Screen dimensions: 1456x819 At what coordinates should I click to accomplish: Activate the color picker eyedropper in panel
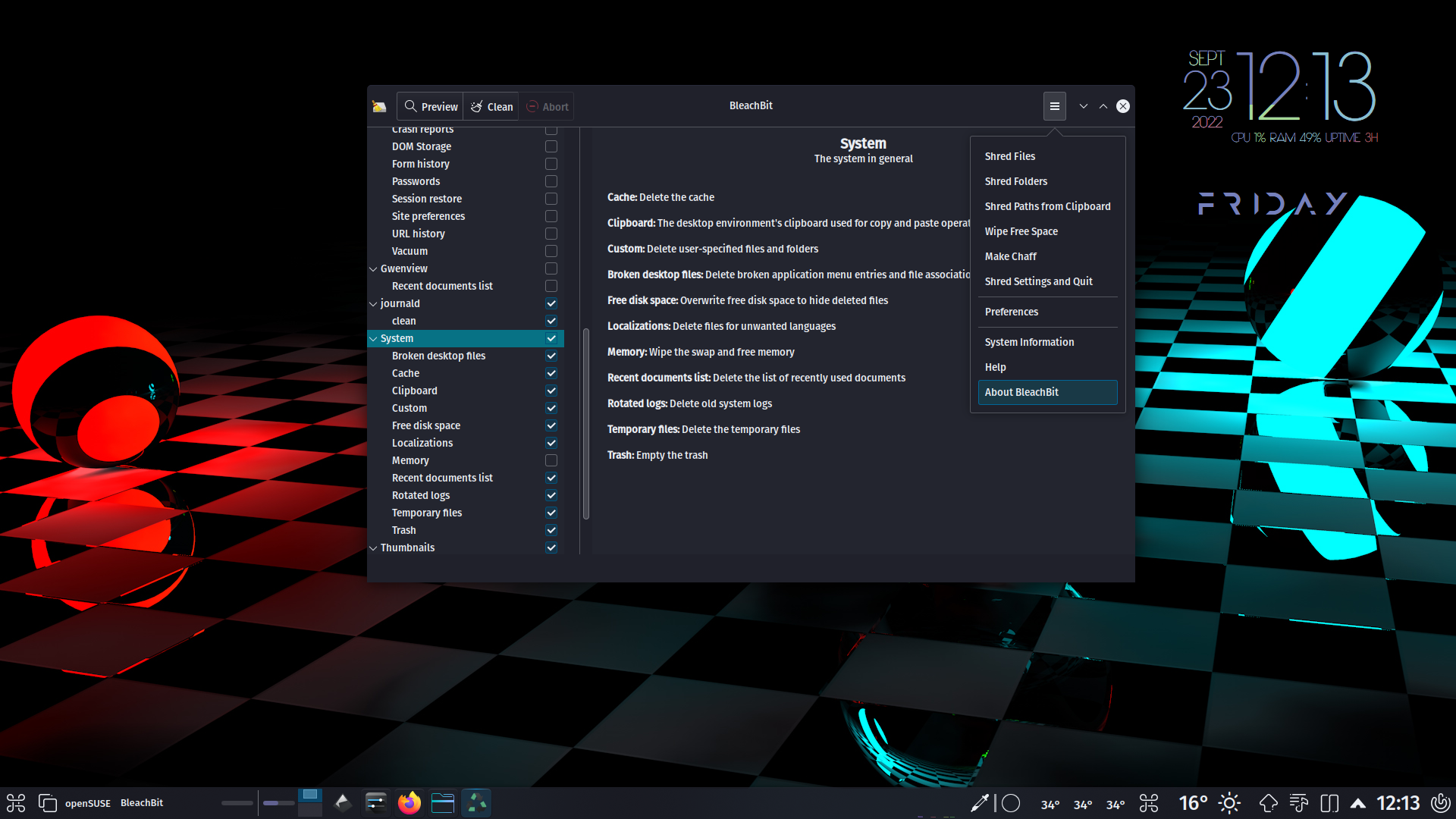click(x=980, y=803)
